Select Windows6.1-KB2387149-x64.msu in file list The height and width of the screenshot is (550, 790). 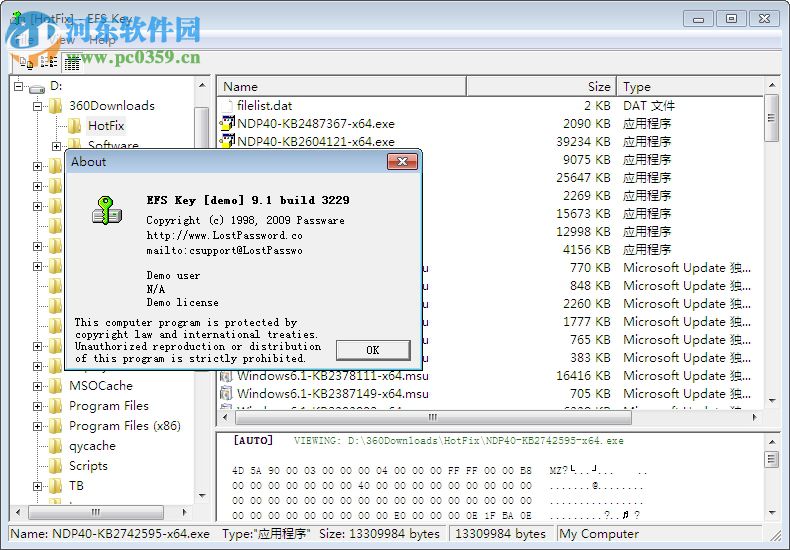[333, 394]
